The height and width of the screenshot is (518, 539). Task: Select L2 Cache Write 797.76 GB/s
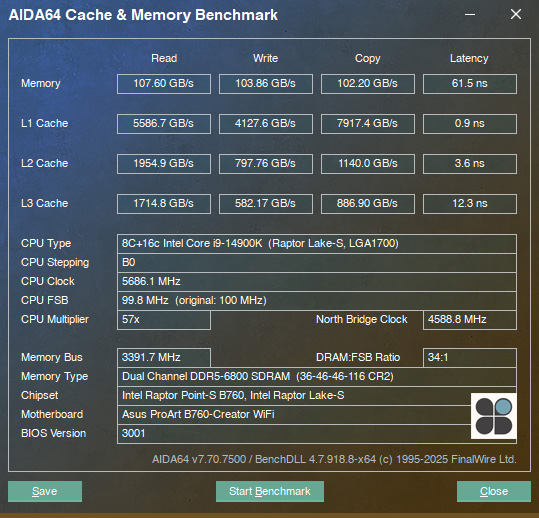(x=266, y=164)
